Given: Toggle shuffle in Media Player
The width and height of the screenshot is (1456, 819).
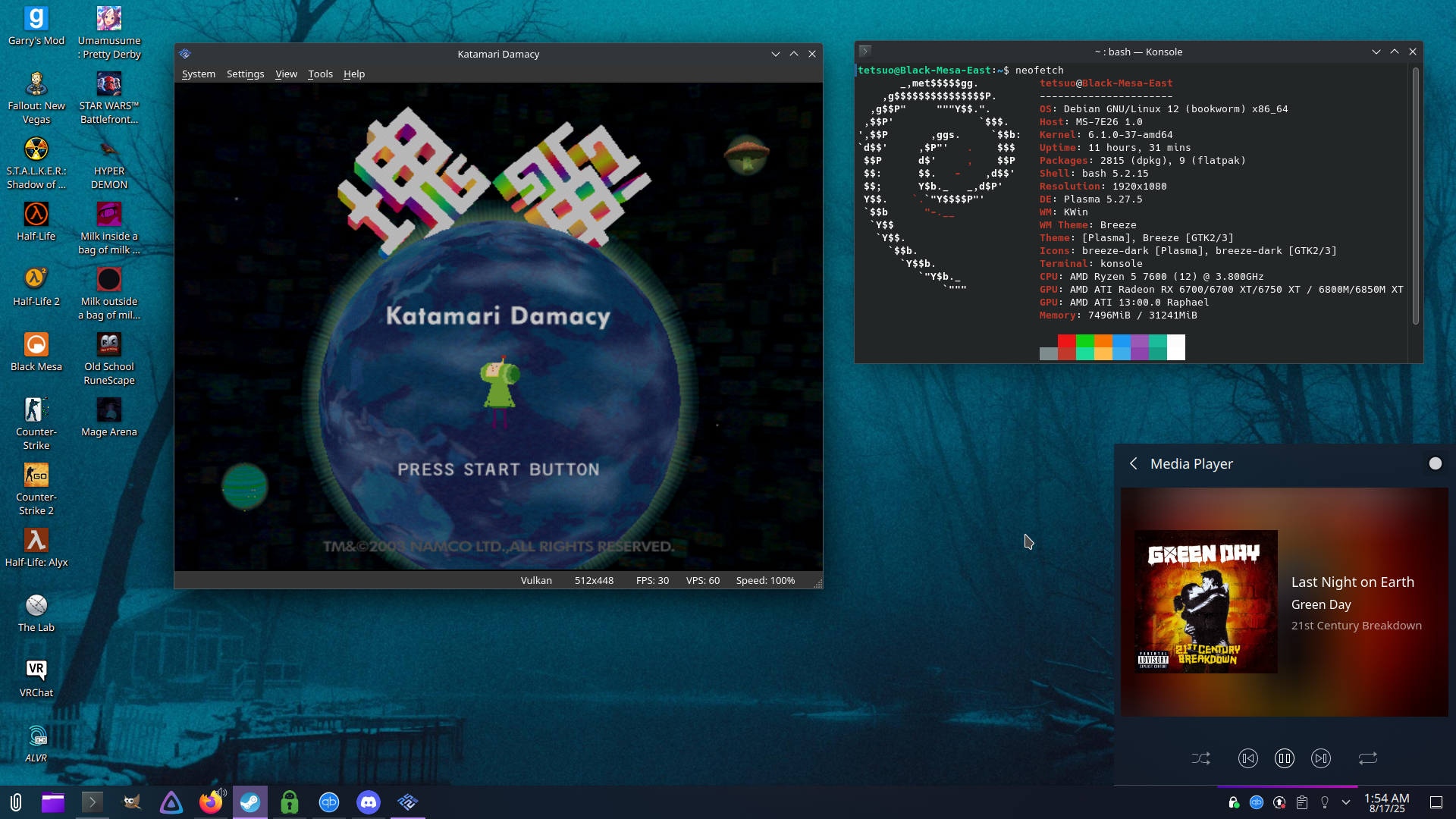Looking at the screenshot, I should pos(1201,758).
